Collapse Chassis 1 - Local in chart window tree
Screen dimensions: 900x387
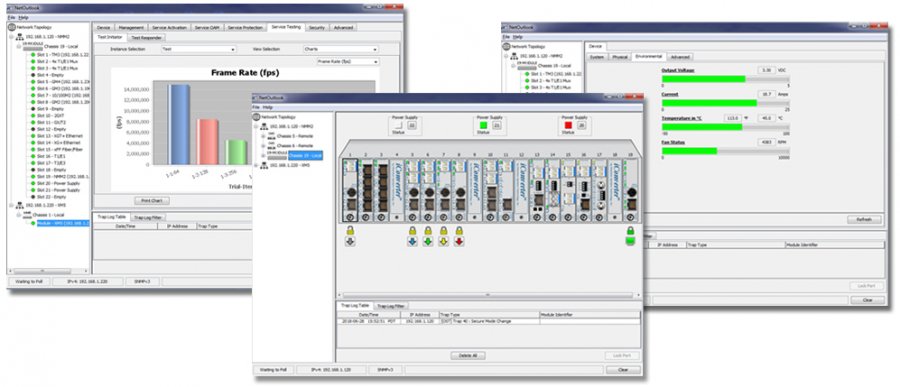coord(19,215)
